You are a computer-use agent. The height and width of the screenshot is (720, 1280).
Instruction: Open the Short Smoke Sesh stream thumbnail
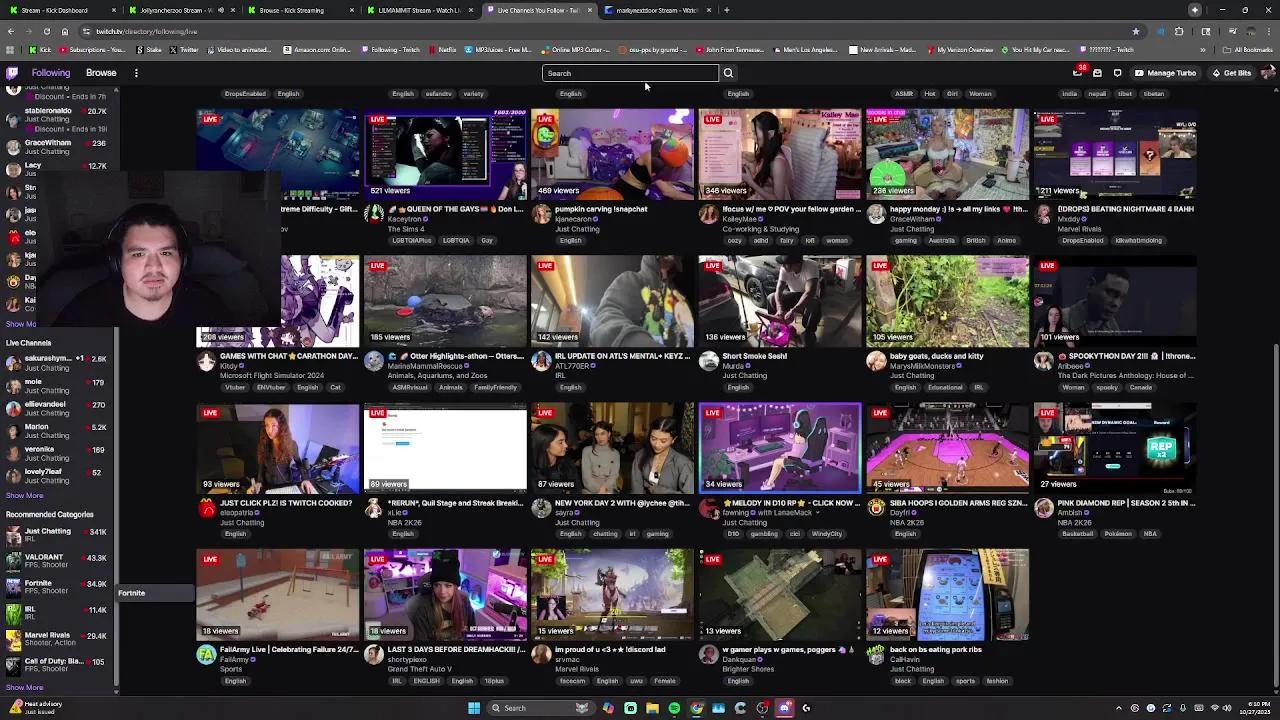coord(780,301)
